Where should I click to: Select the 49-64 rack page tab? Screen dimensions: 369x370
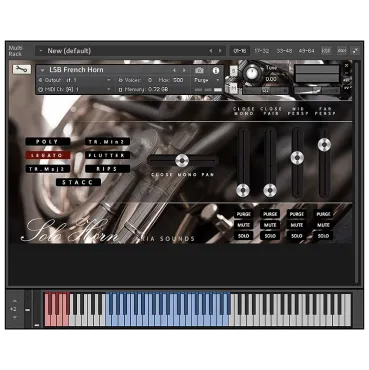(306, 51)
